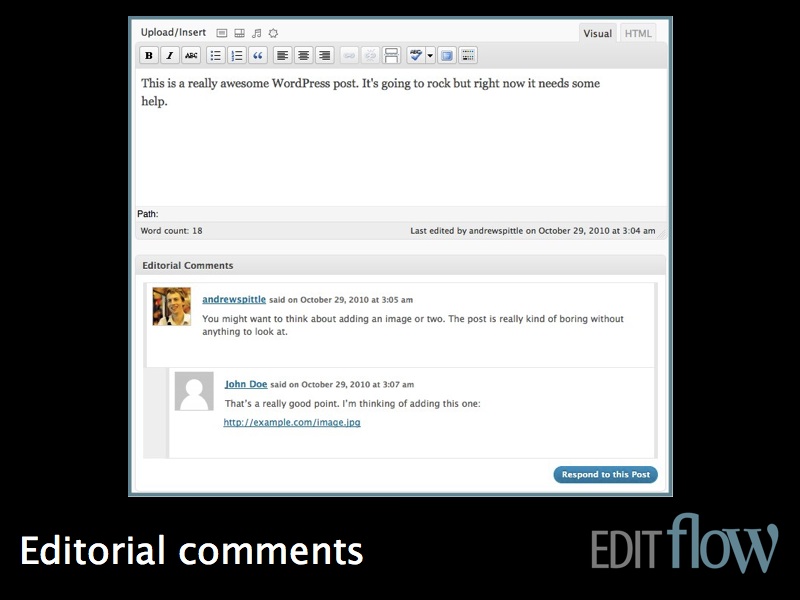This screenshot has height=600, width=800.
Task: Click the resize handle of the editor
Action: click(x=662, y=234)
